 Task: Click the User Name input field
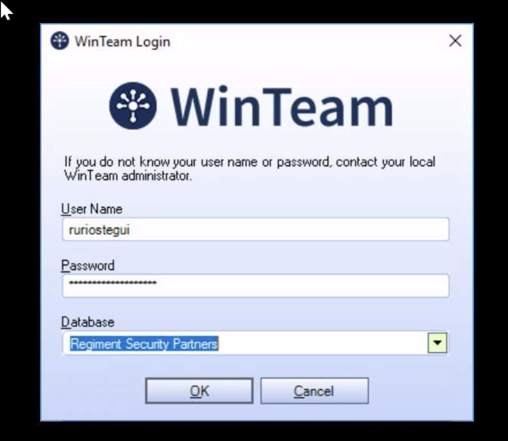[256, 229]
